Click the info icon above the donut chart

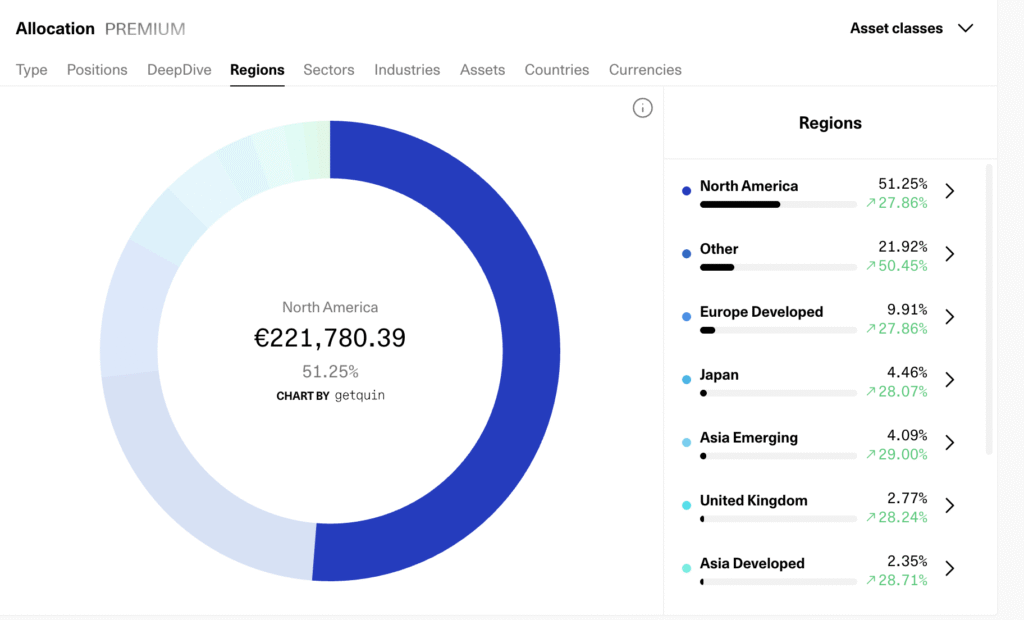(643, 108)
